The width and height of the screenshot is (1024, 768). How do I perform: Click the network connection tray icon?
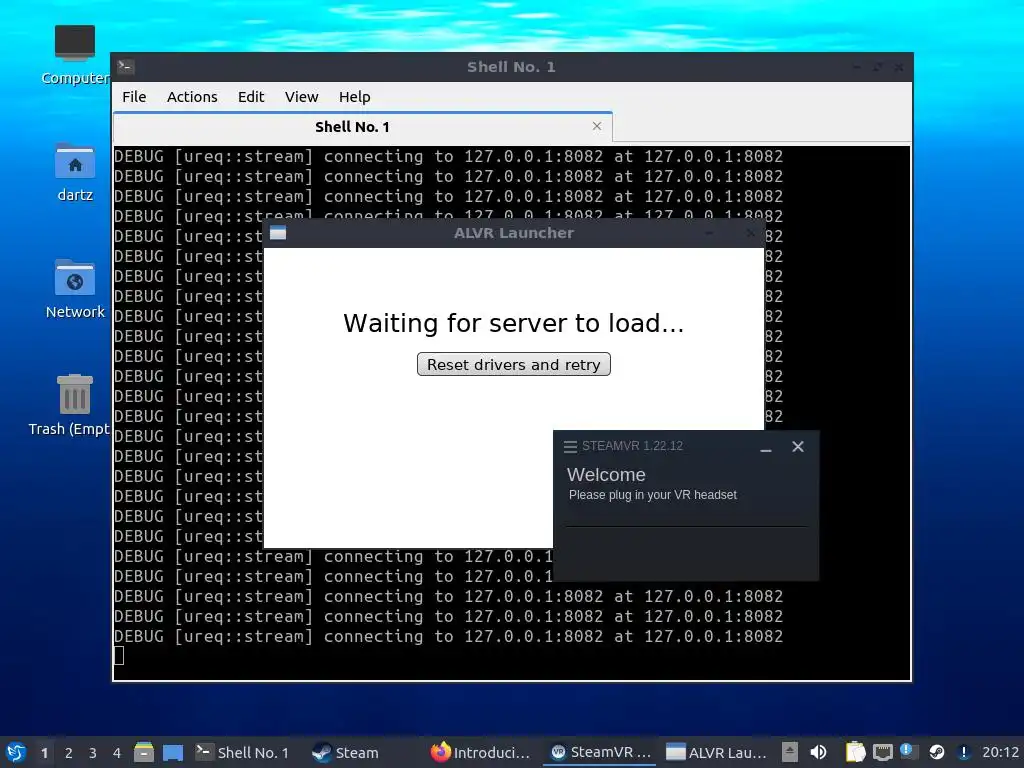[x=882, y=752]
